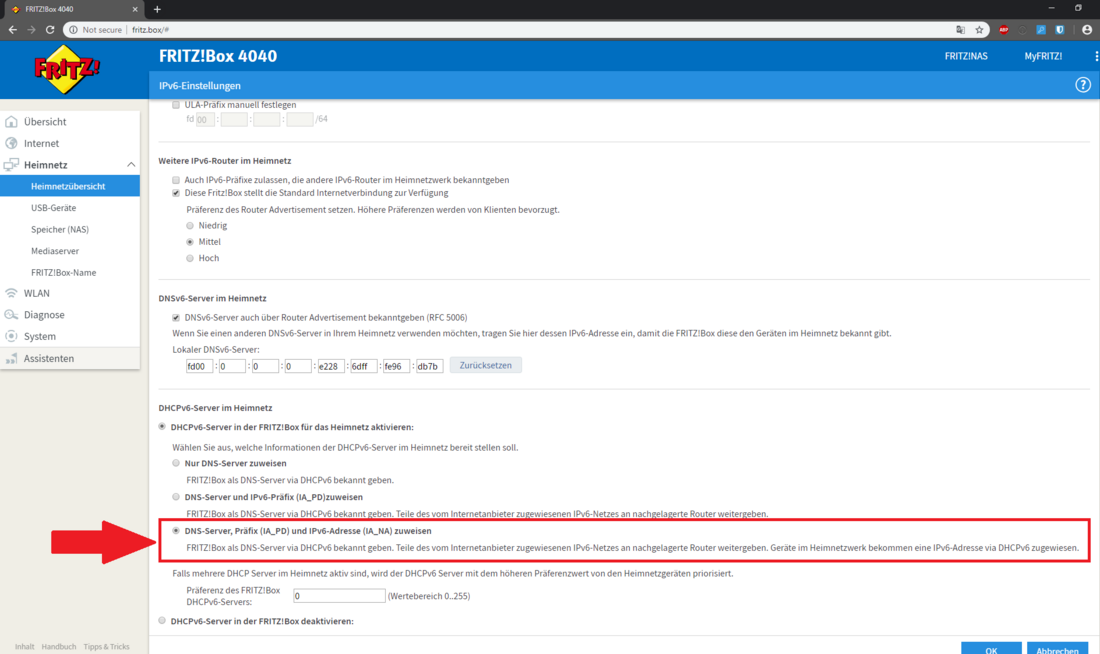Confirm settings with the OK button
Image resolution: width=1100 pixels, height=654 pixels.
click(991, 649)
